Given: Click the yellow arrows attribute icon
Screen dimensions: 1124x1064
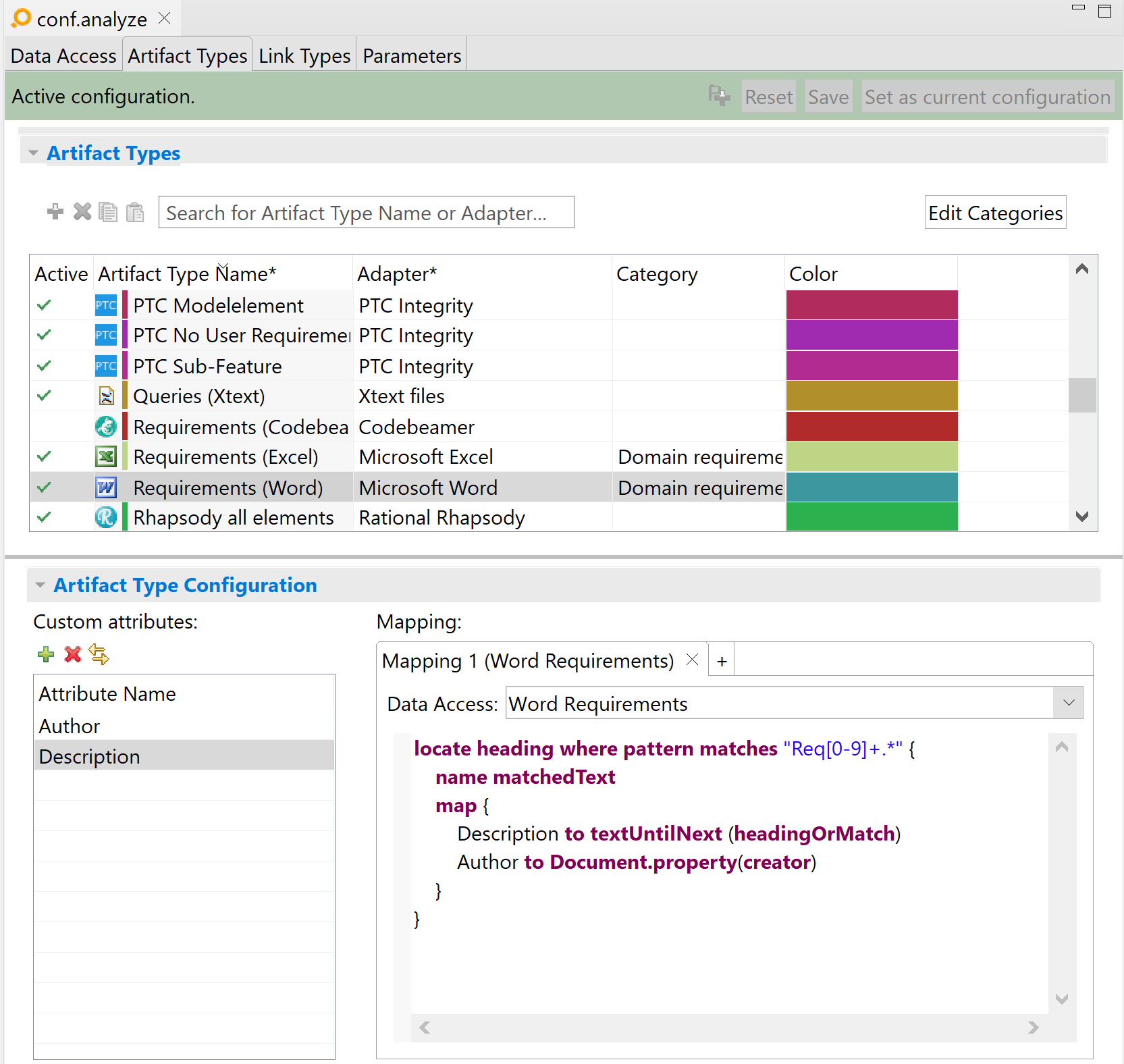Looking at the screenshot, I should [x=99, y=654].
